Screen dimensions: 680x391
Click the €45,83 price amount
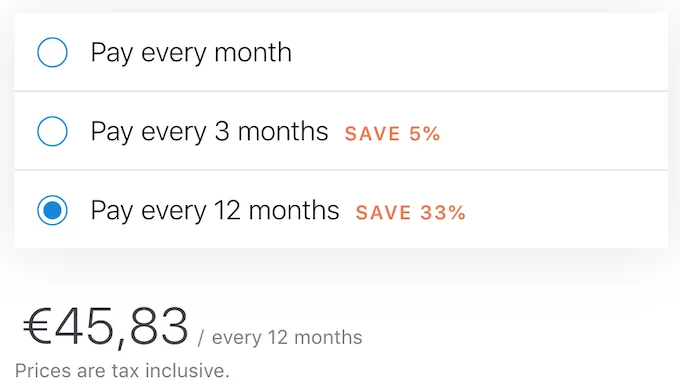click(106, 327)
